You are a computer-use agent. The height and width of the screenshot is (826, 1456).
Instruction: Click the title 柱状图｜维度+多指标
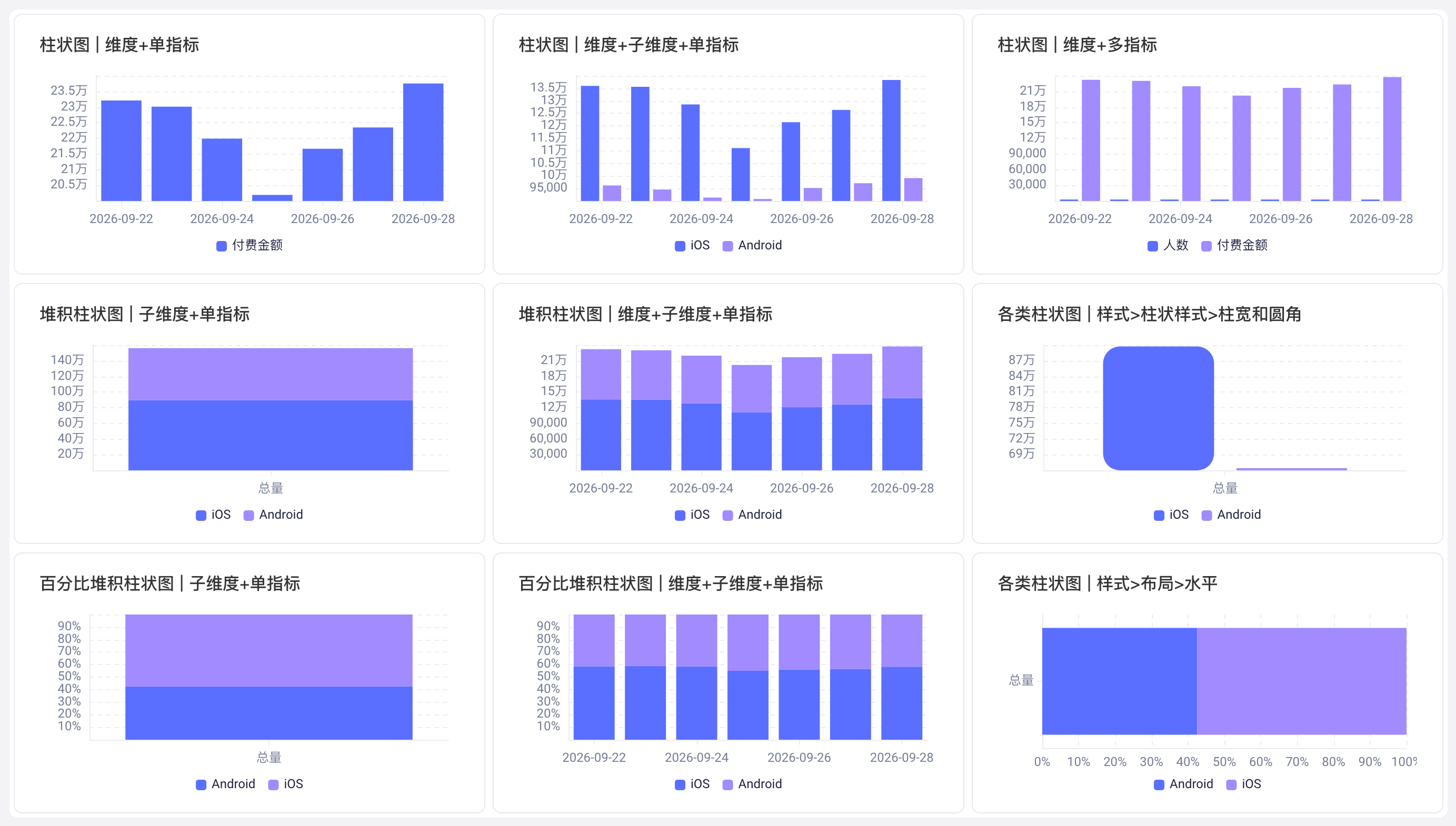[x=1077, y=45]
